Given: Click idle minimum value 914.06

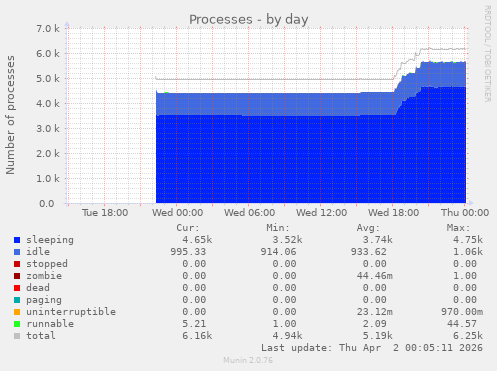Looking at the screenshot, I should point(278,252).
